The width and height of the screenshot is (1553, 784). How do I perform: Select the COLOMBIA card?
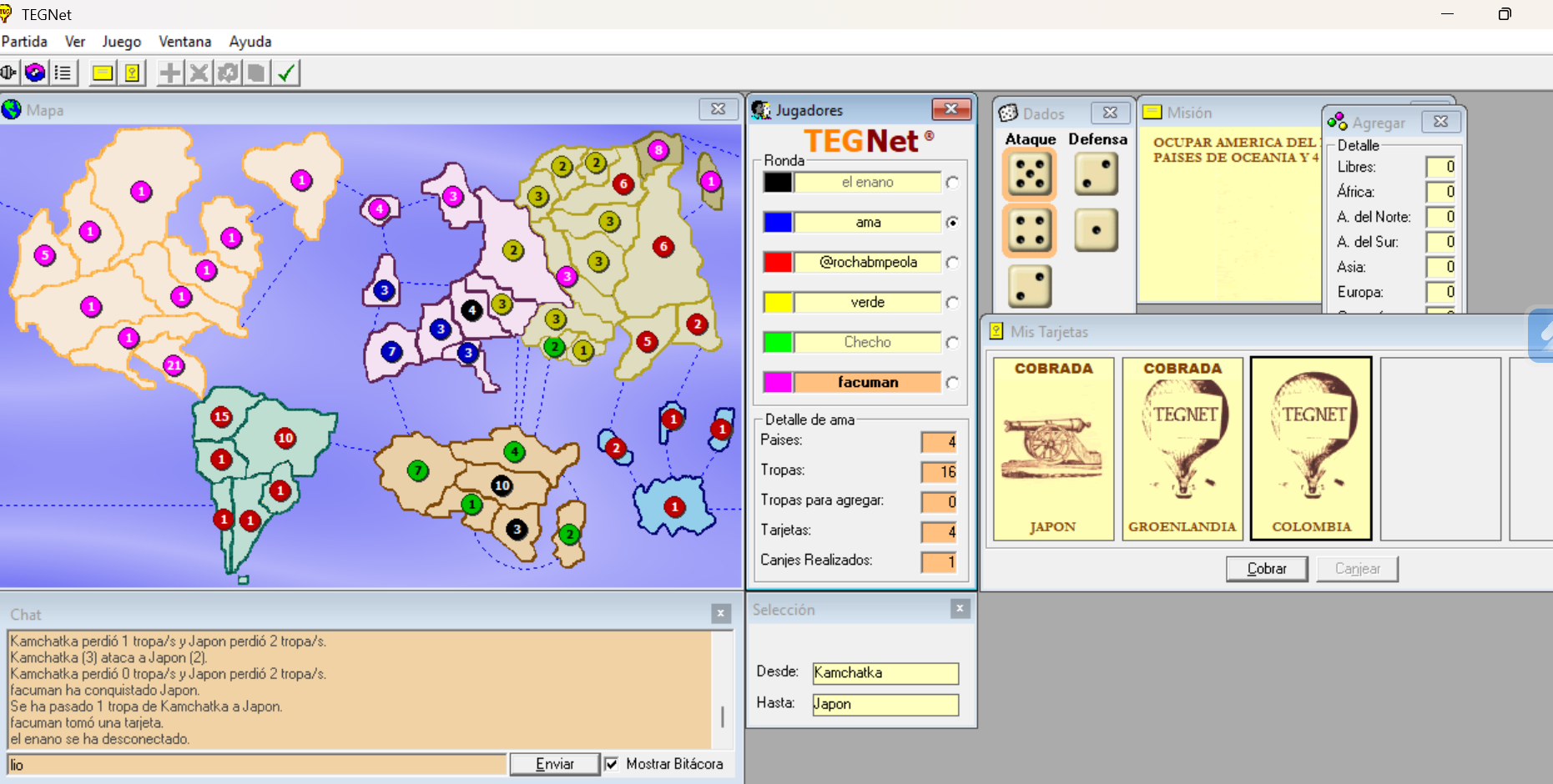click(1311, 449)
